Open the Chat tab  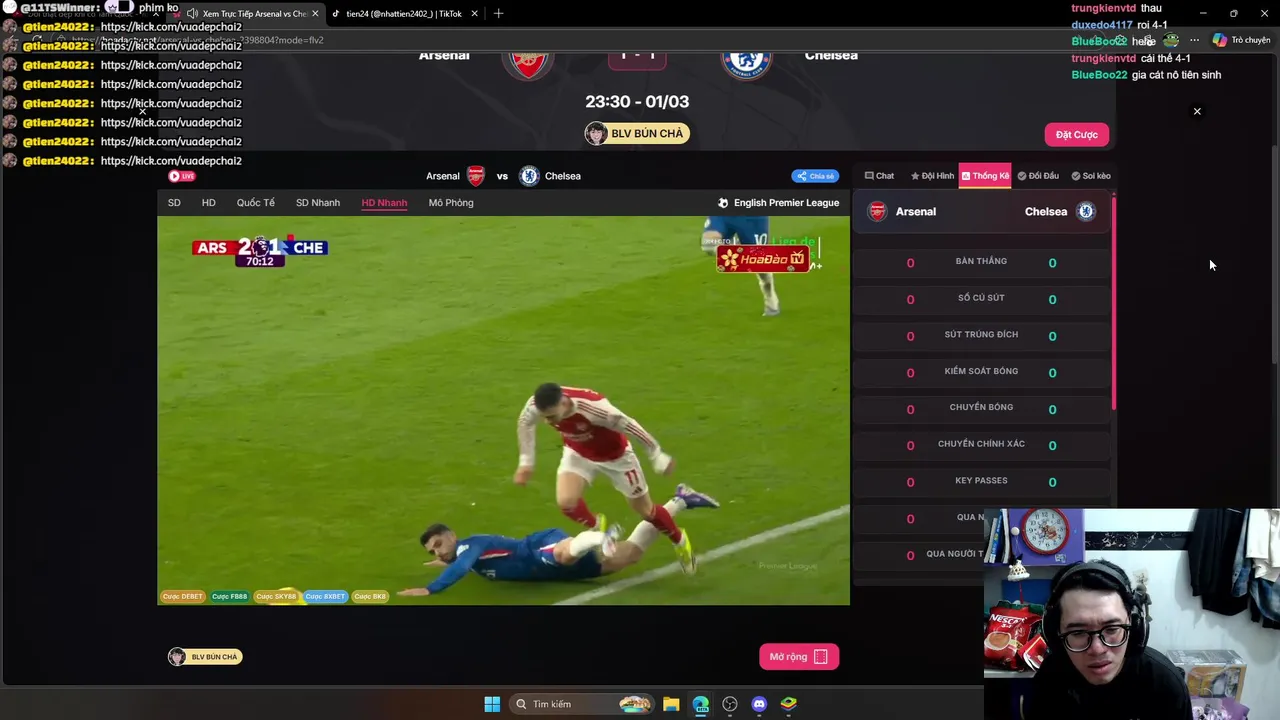tap(879, 176)
